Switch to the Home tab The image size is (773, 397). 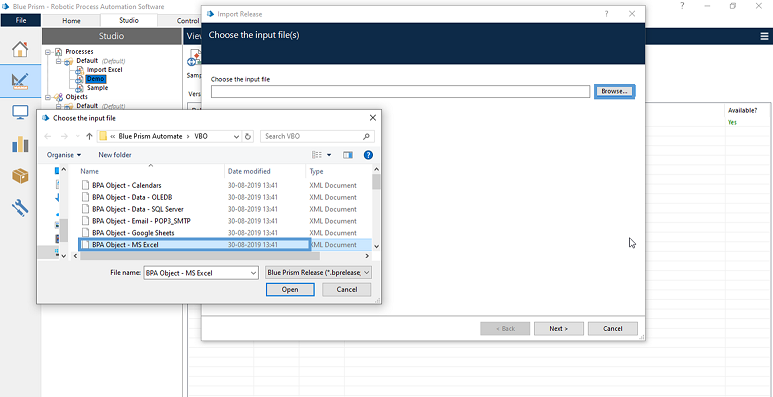(x=71, y=21)
